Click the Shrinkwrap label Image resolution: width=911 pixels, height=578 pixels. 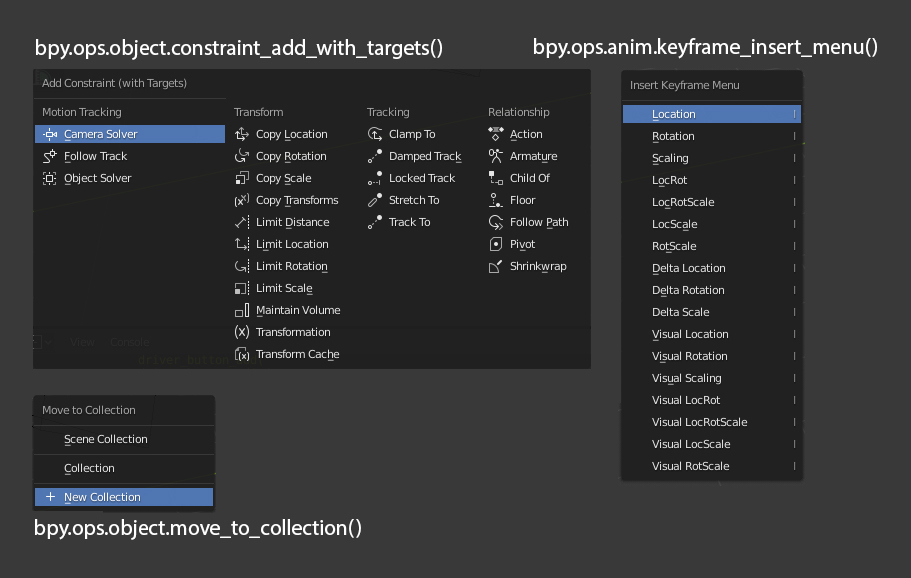[538, 267]
